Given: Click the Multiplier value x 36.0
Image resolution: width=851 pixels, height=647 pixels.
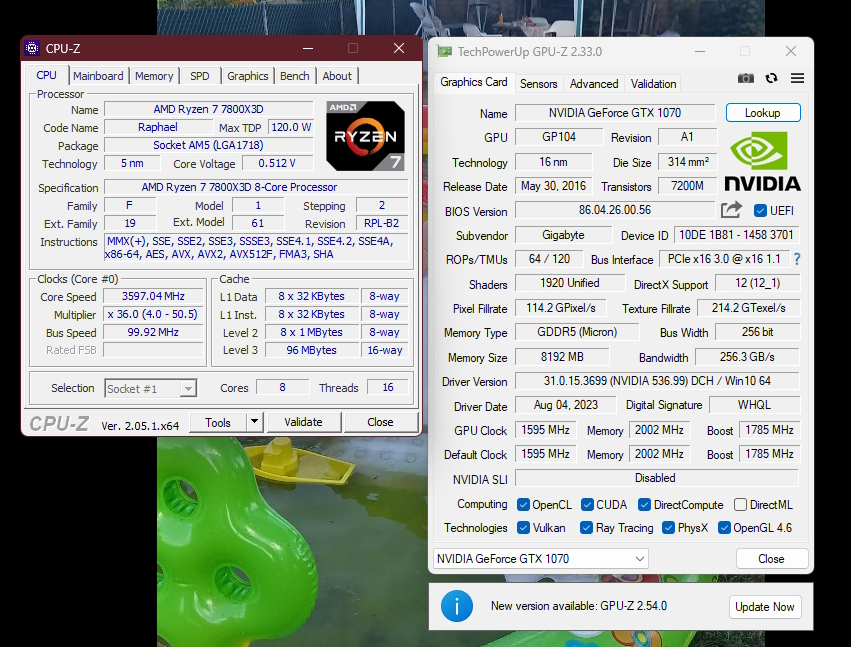Looking at the screenshot, I should pyautogui.click(x=153, y=314).
